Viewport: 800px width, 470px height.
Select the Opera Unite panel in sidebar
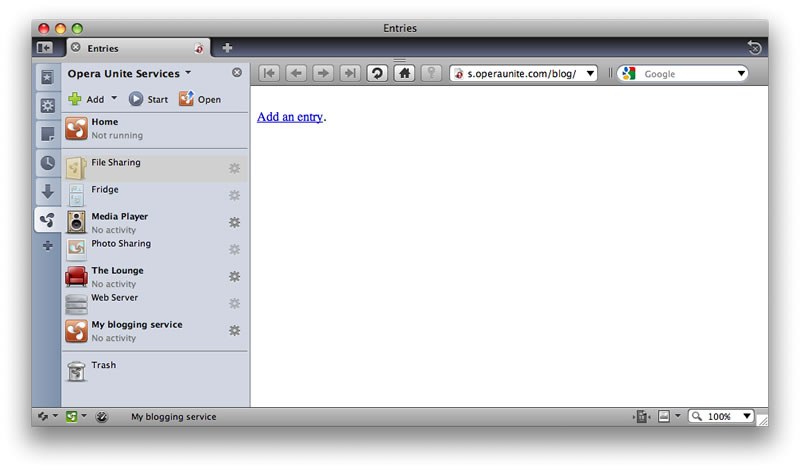(x=47, y=220)
